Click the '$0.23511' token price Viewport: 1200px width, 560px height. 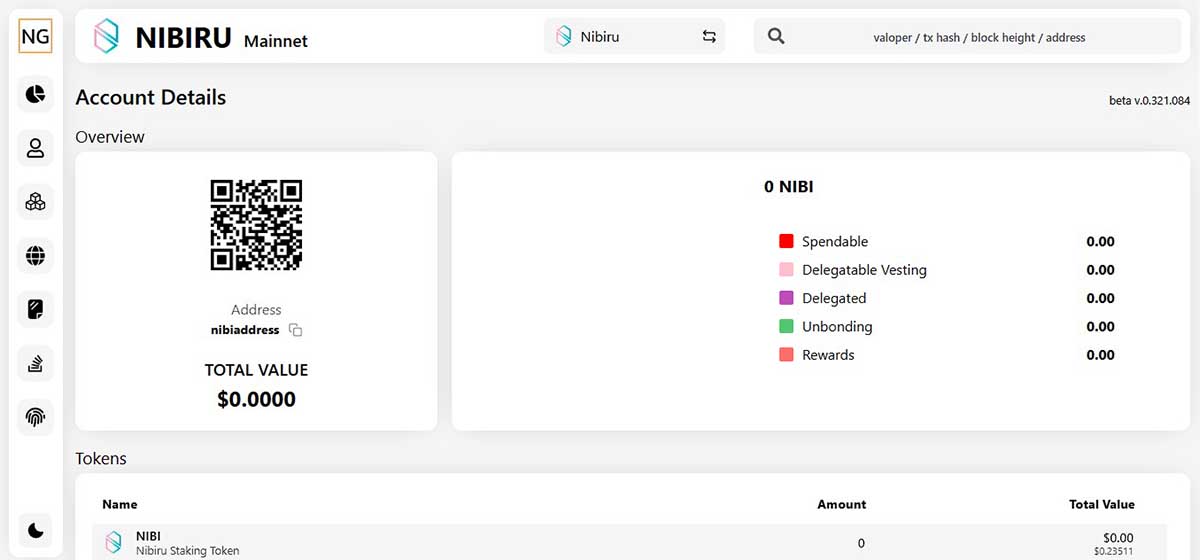(1116, 551)
